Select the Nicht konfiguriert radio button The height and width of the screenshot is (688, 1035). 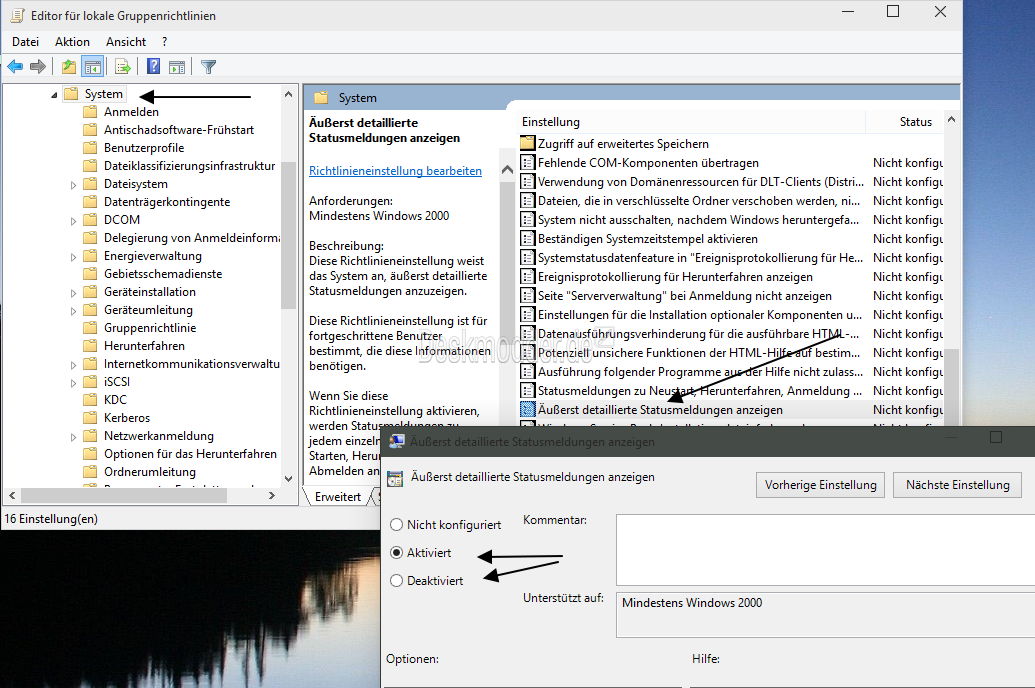(x=396, y=525)
